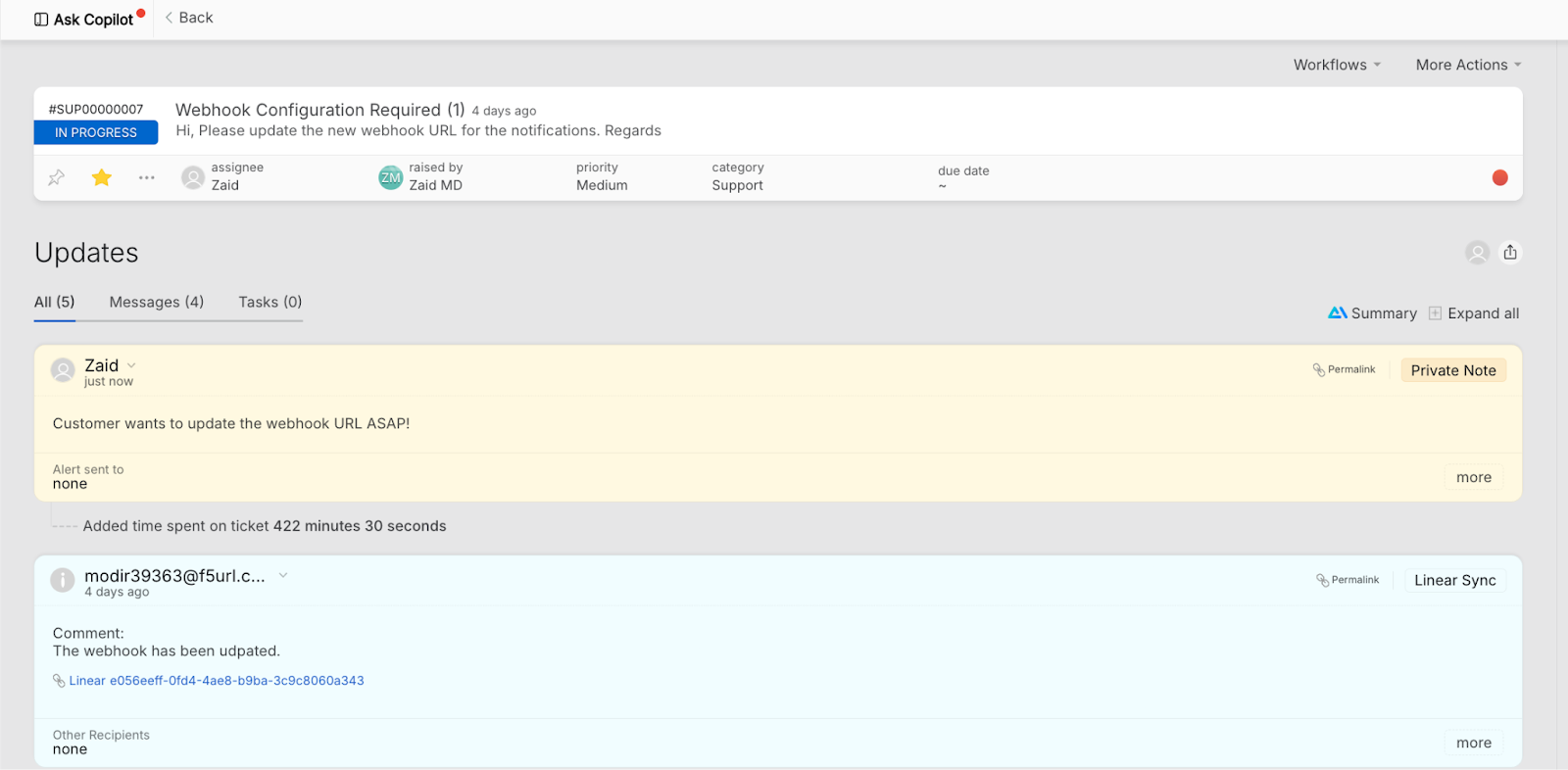This screenshot has width=1568, height=770.
Task: Open the Webhook Configuration Required ticket title
Action: click(x=319, y=110)
